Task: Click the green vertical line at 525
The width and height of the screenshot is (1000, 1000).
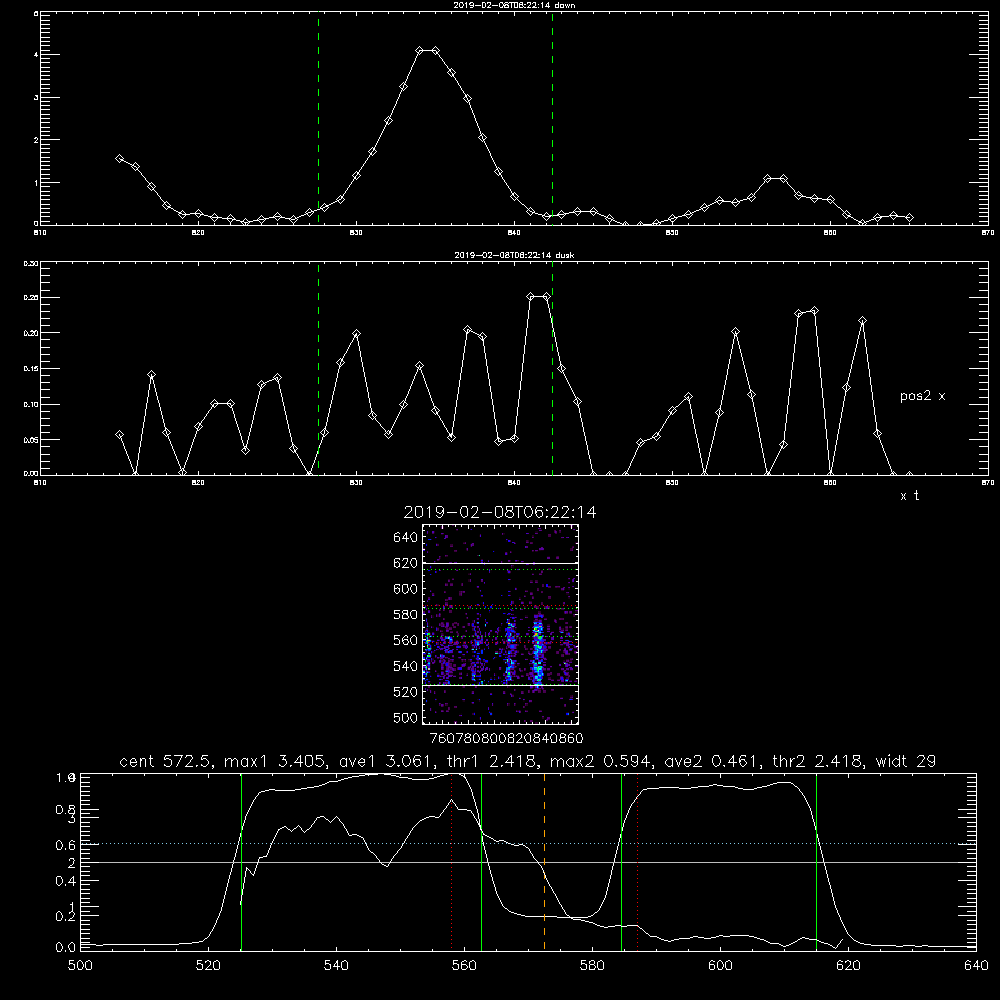Action: pyautogui.click(x=241, y=862)
